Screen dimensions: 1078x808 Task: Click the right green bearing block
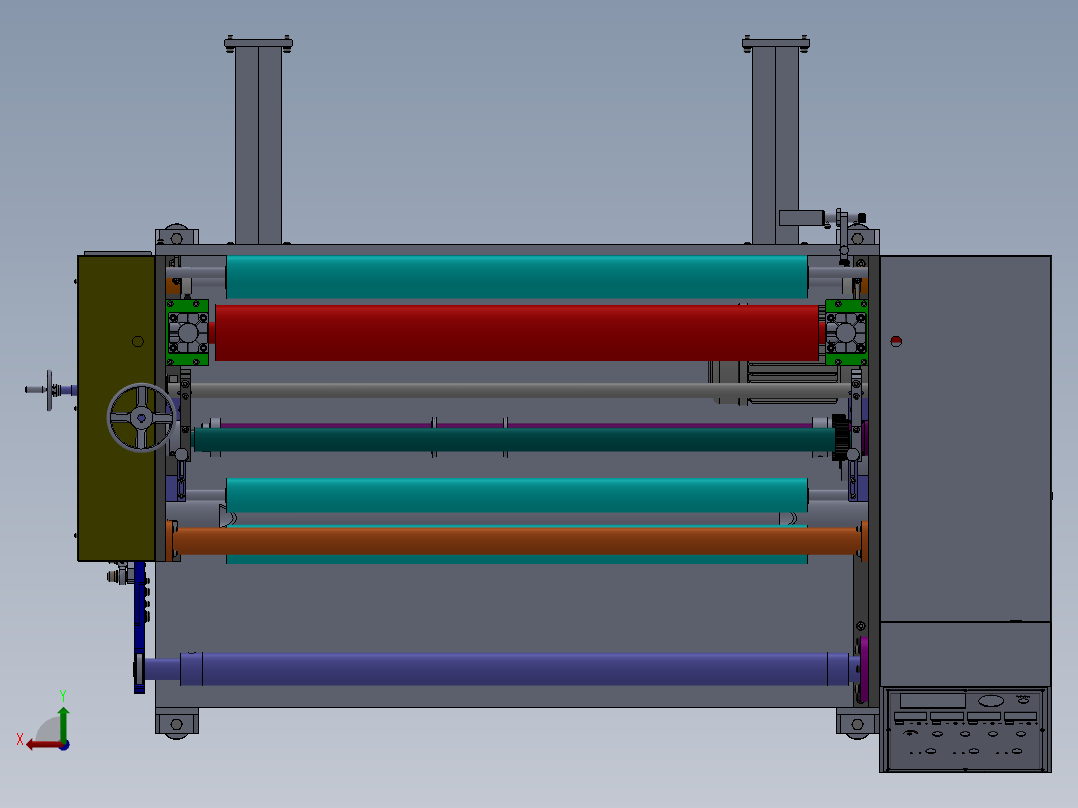[x=846, y=333]
